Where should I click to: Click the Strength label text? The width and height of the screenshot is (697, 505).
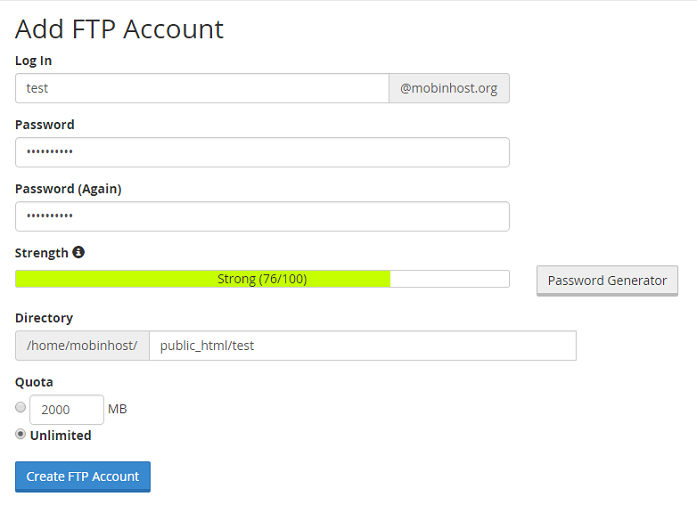point(41,253)
